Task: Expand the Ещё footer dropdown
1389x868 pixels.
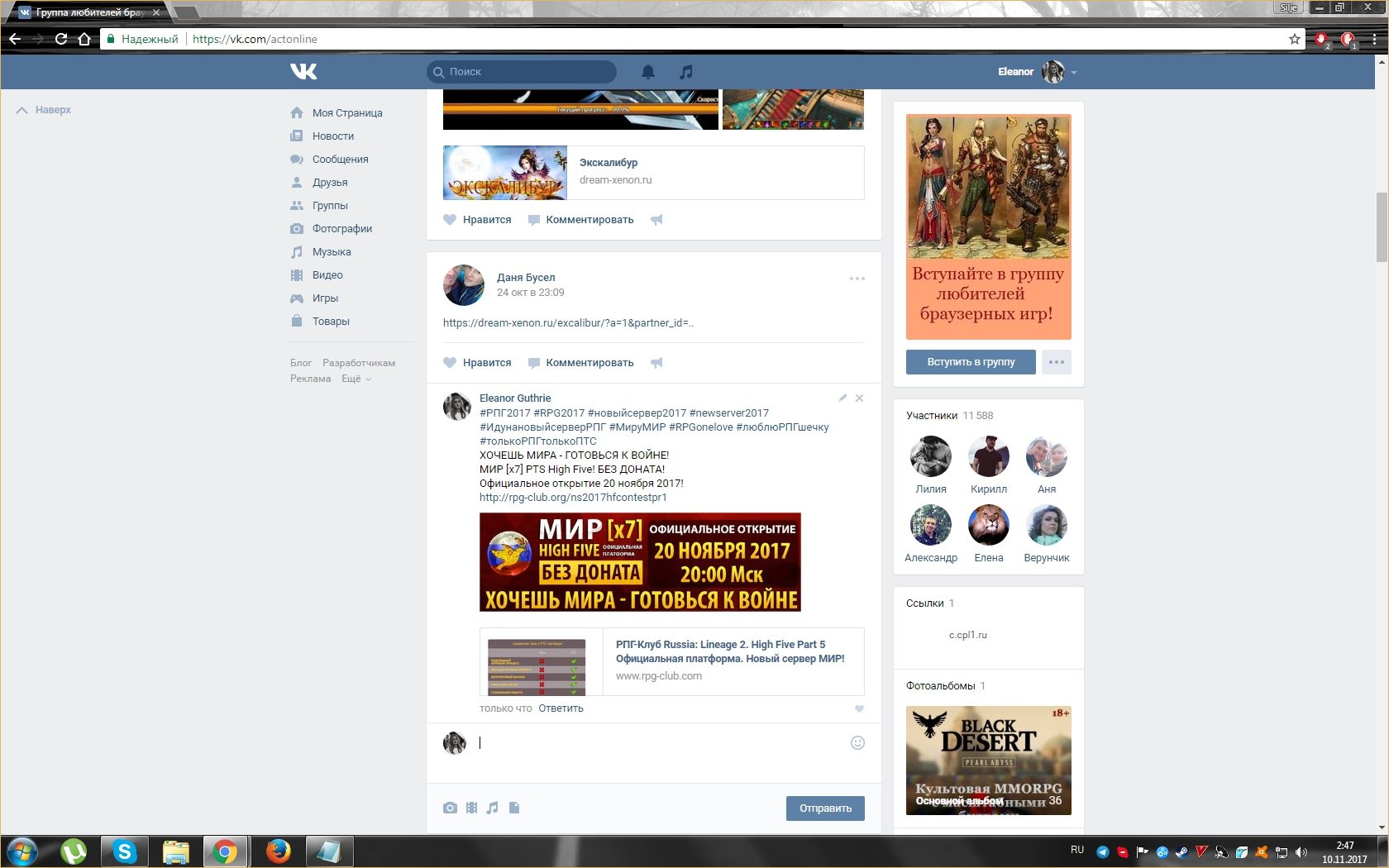Action: [356, 379]
